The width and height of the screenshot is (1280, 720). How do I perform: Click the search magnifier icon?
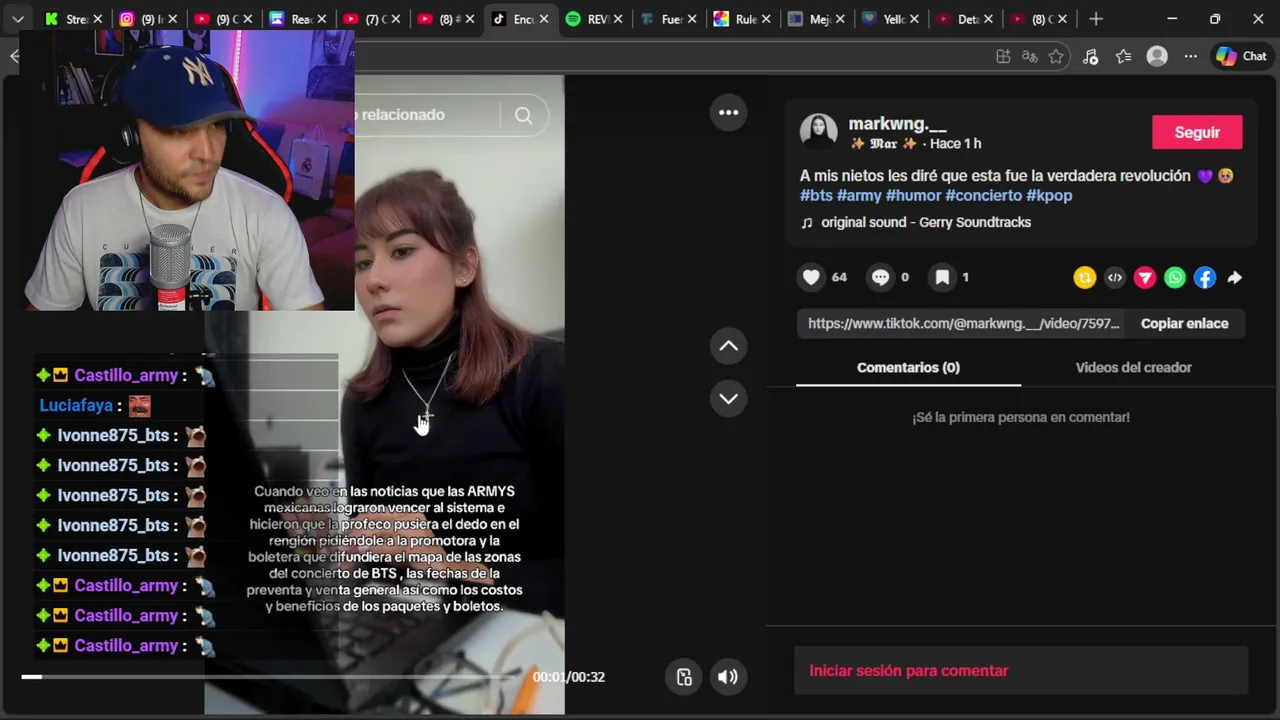tap(523, 115)
